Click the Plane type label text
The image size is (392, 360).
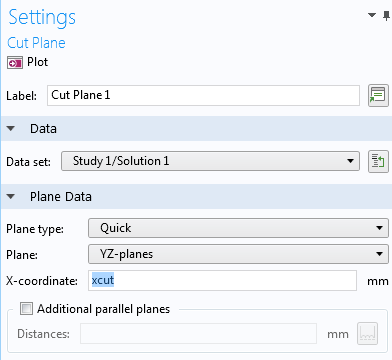click(x=35, y=229)
